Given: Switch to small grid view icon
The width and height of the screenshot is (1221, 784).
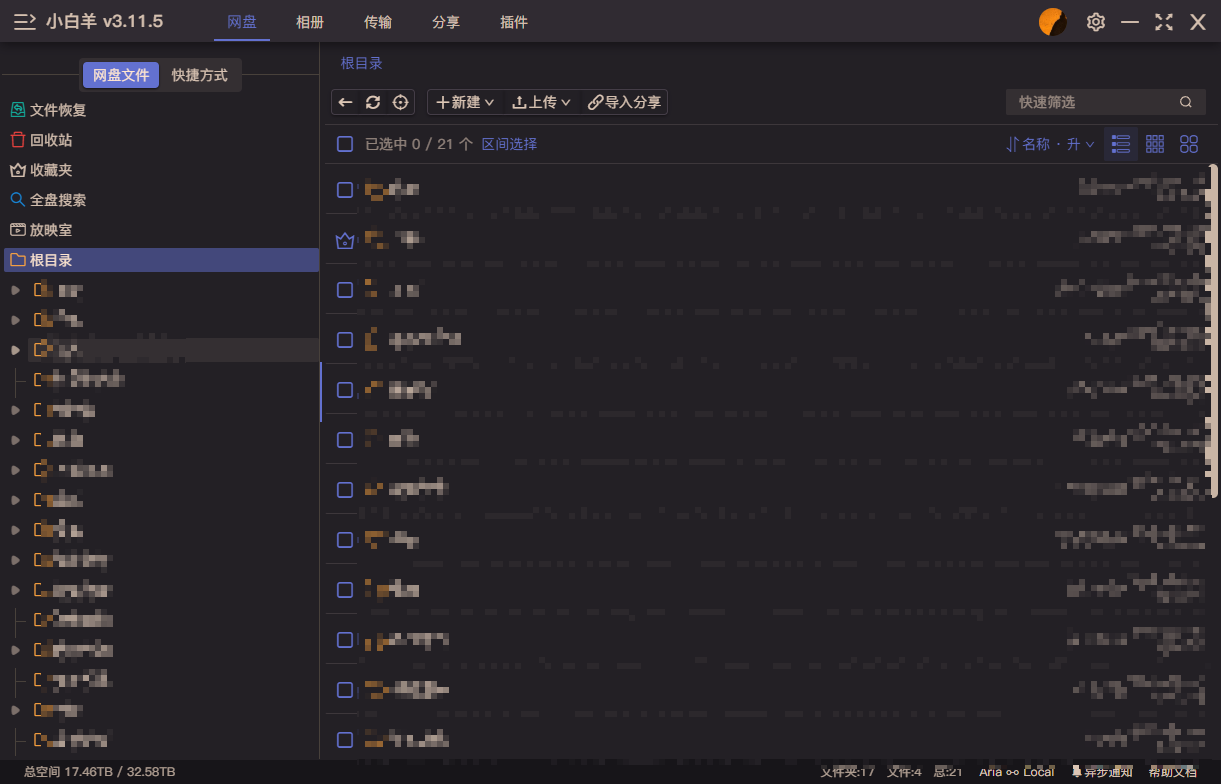Looking at the screenshot, I should tap(1155, 144).
